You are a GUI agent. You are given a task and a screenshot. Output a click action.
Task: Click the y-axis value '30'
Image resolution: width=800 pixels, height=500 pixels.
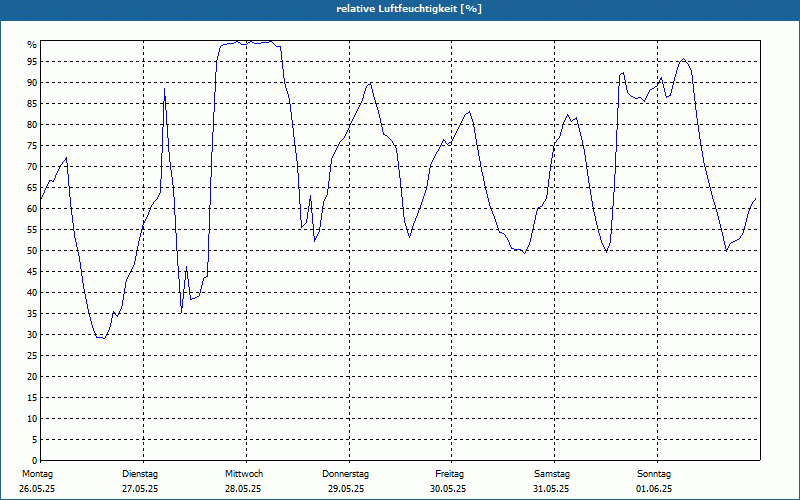[x=32, y=335]
